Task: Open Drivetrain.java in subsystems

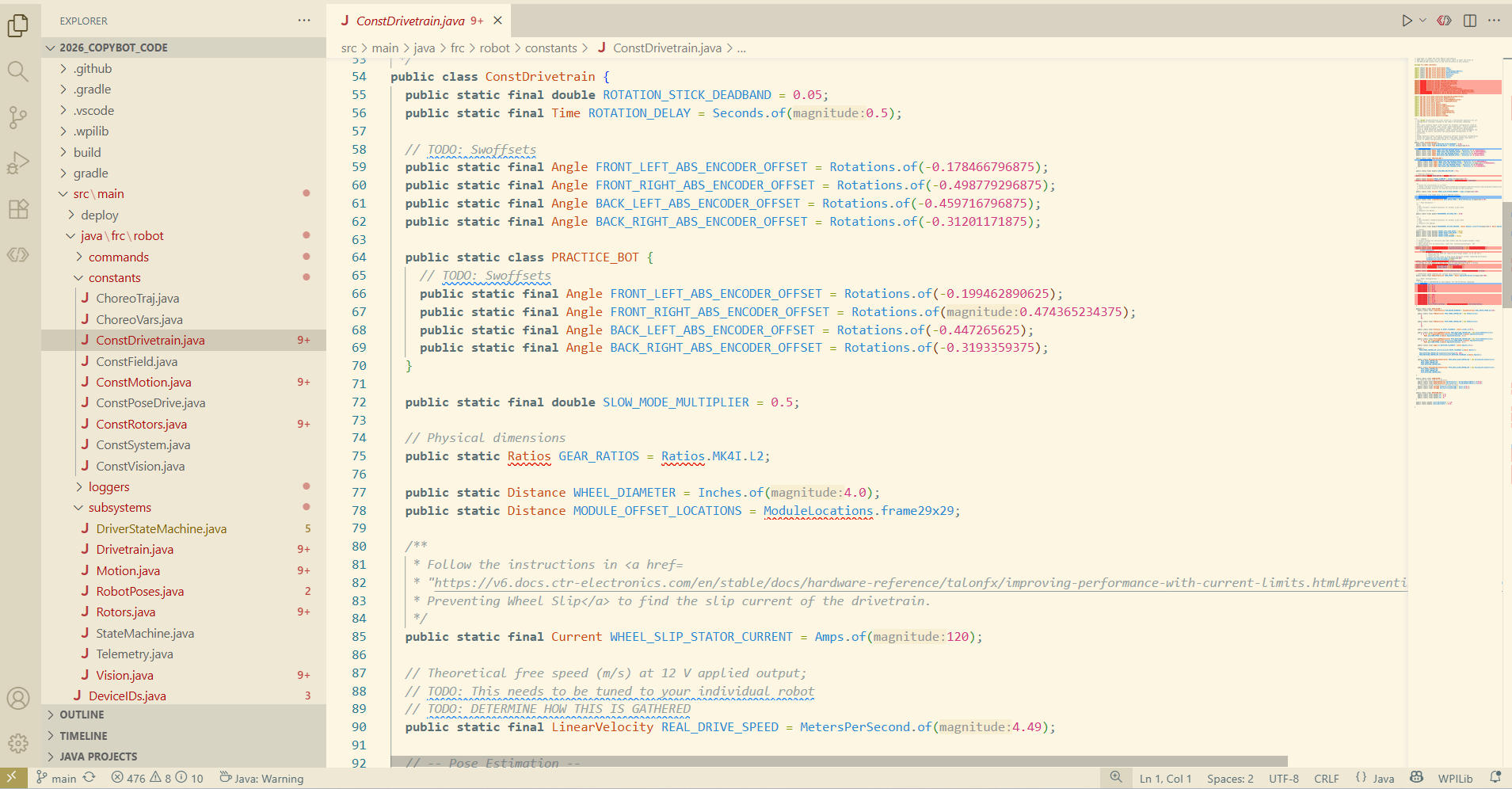Action: [184, 550]
